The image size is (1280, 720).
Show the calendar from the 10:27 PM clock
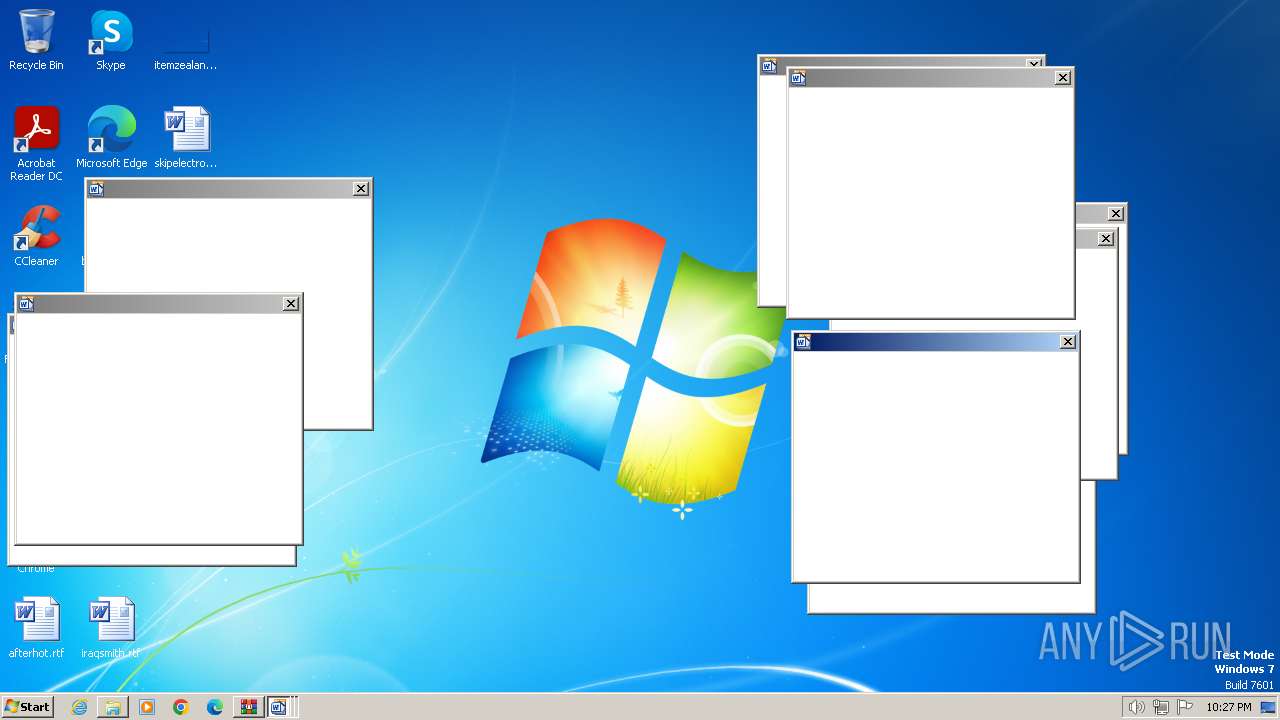tap(1228, 707)
